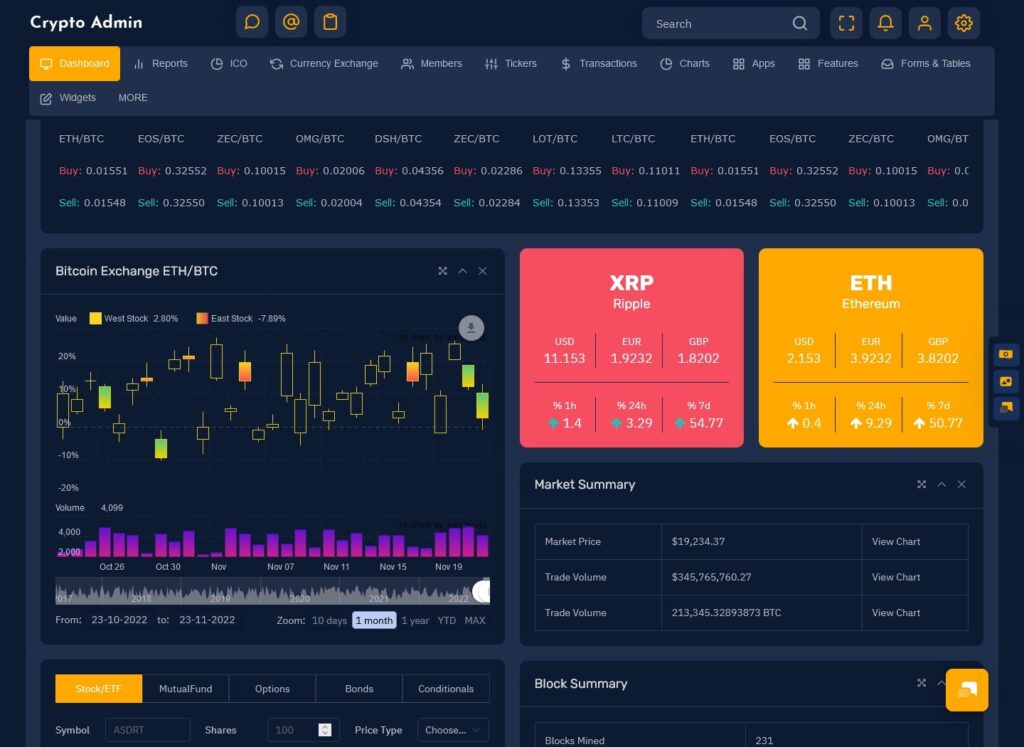Viewport: 1024px width, 747px height.
Task: Open the MORE navigation menu
Action: click(133, 98)
